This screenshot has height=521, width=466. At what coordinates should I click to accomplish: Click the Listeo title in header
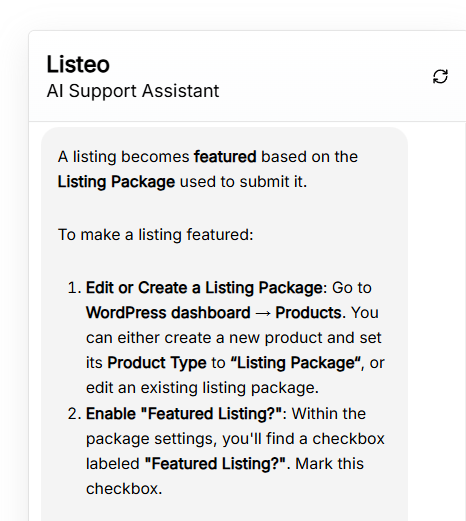pos(78,64)
